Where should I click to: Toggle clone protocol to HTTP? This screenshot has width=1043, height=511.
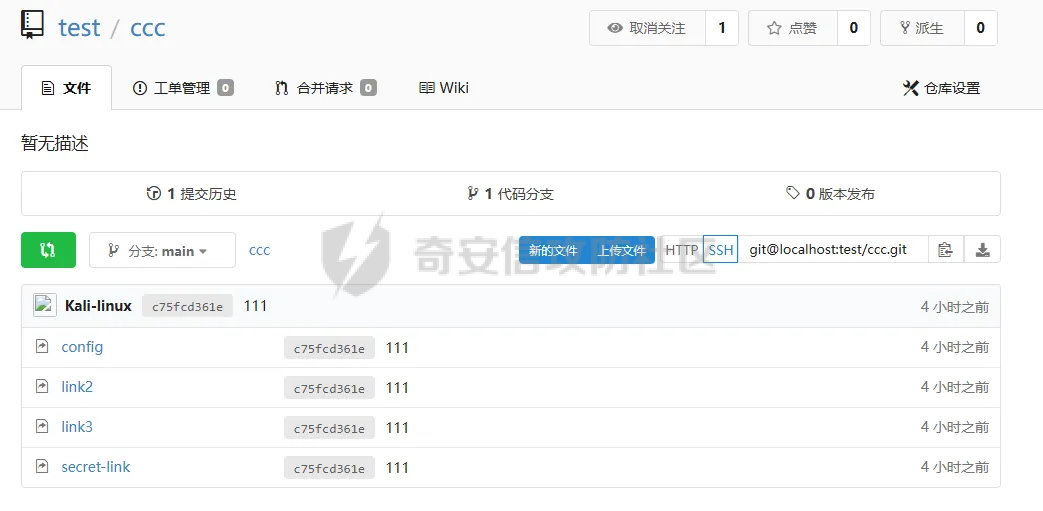[681, 250]
